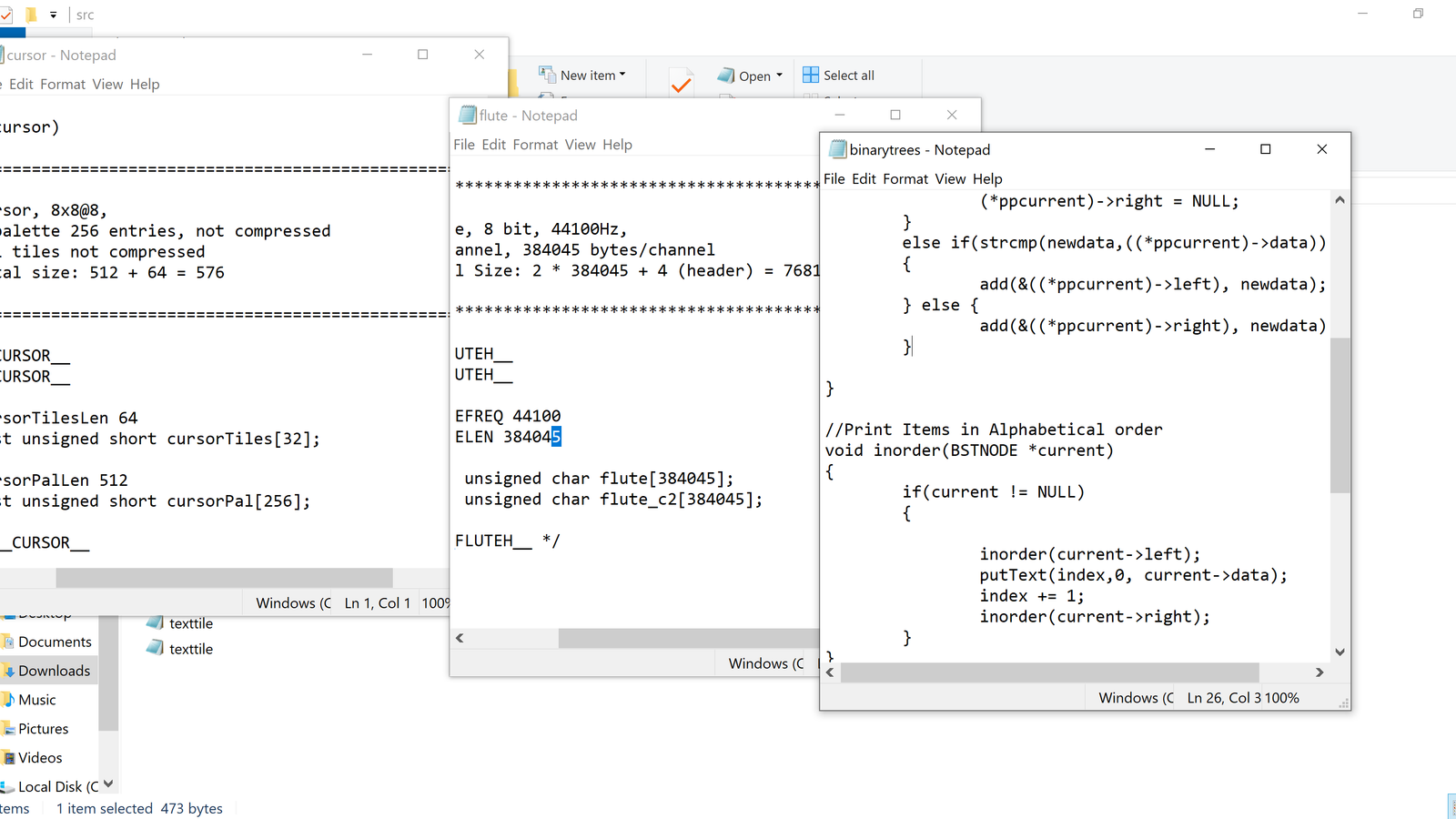The image size is (1456, 819).
Task: Click binarytrees horizontal scrollbar thumb
Action: click(1049, 672)
